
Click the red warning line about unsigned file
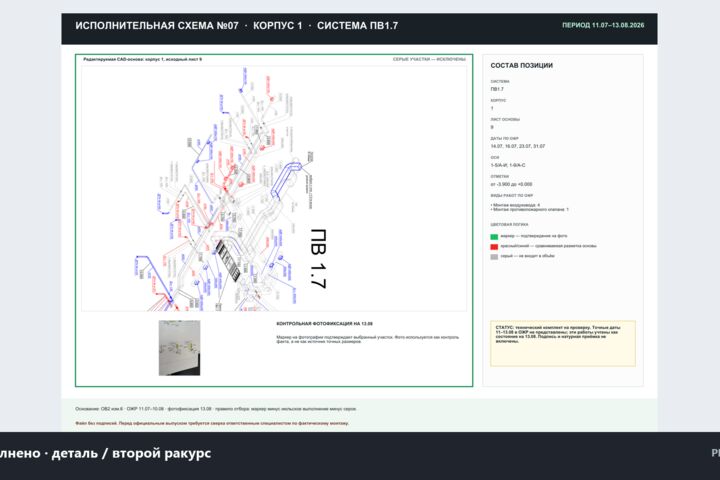pyautogui.click(x=212, y=423)
